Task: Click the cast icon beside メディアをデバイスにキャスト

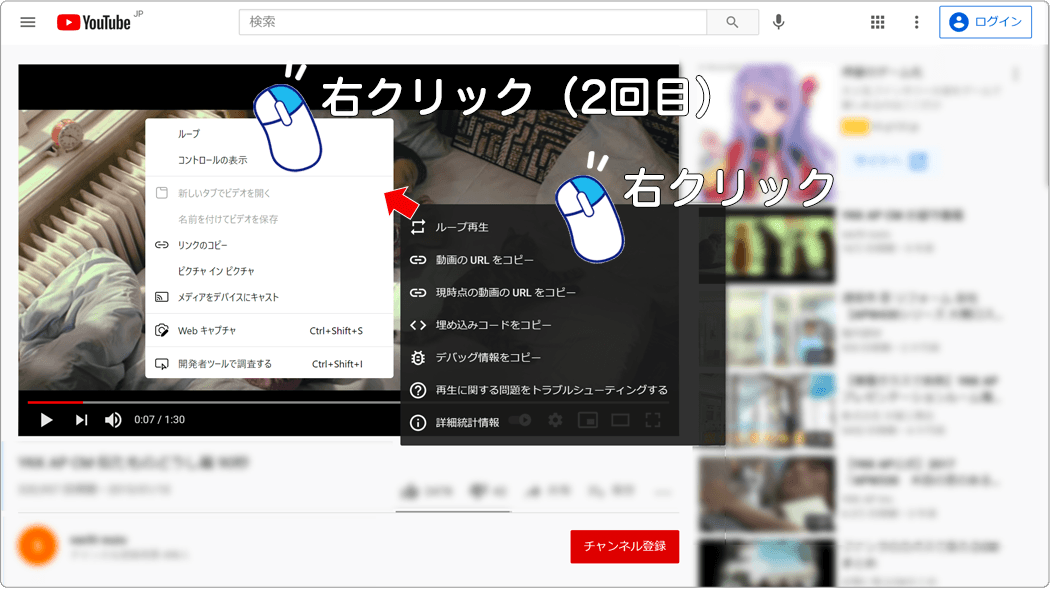Action: pos(161,297)
